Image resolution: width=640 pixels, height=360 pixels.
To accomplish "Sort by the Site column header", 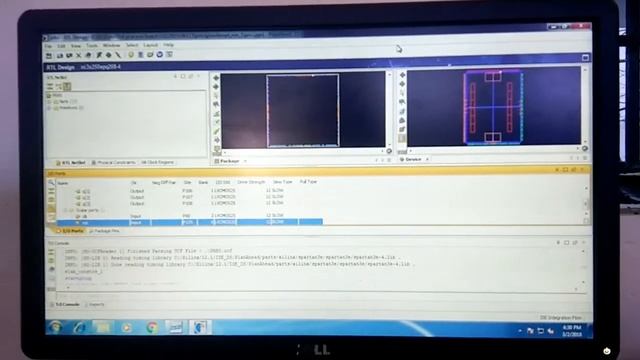I will pos(187,182).
